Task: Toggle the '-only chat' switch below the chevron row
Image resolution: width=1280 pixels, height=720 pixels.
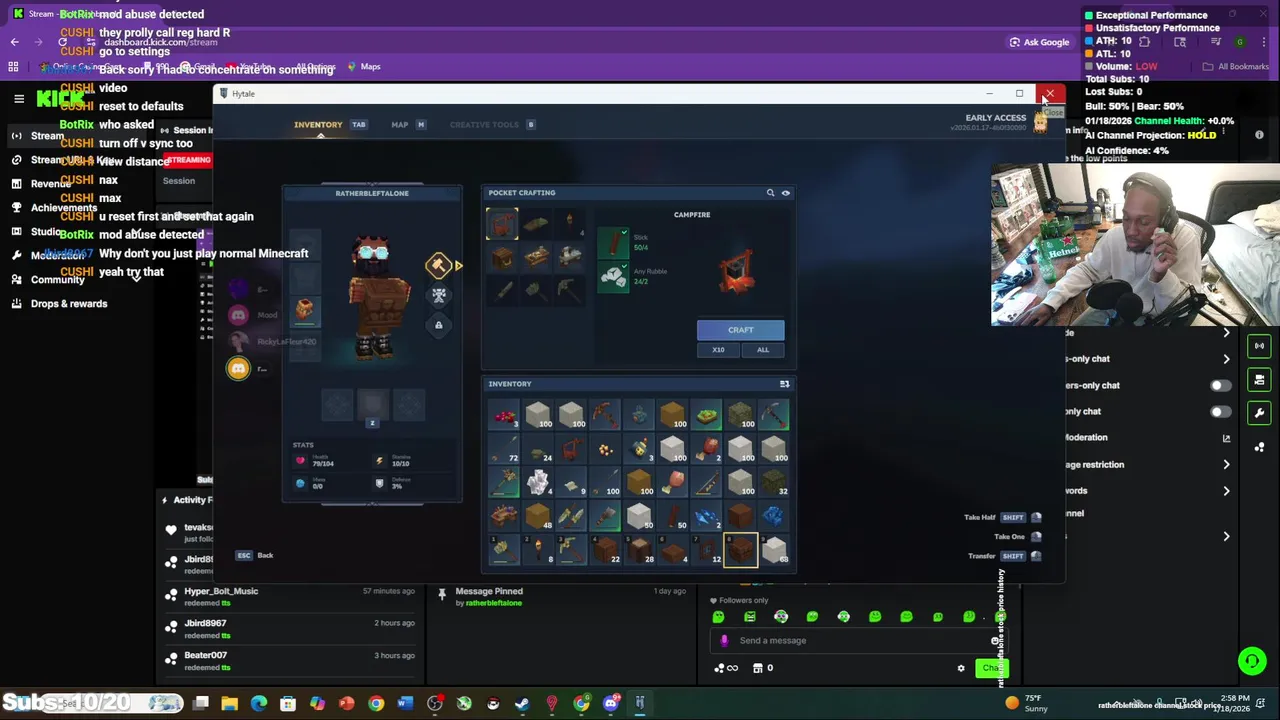Action: [x=1221, y=385]
